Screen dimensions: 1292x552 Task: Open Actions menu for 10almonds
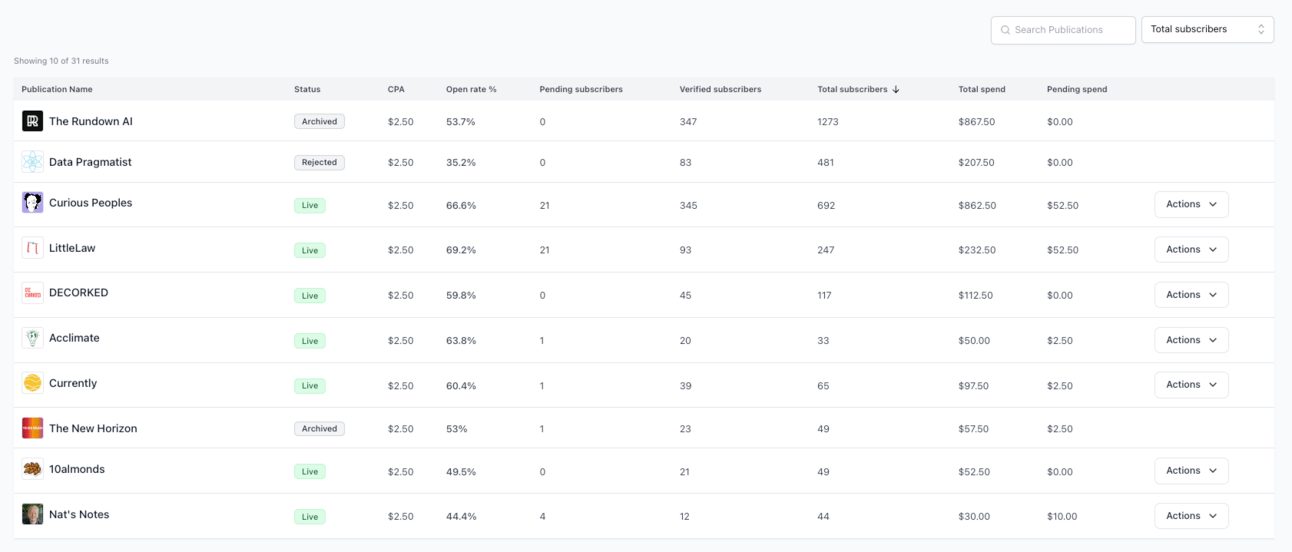click(1191, 471)
